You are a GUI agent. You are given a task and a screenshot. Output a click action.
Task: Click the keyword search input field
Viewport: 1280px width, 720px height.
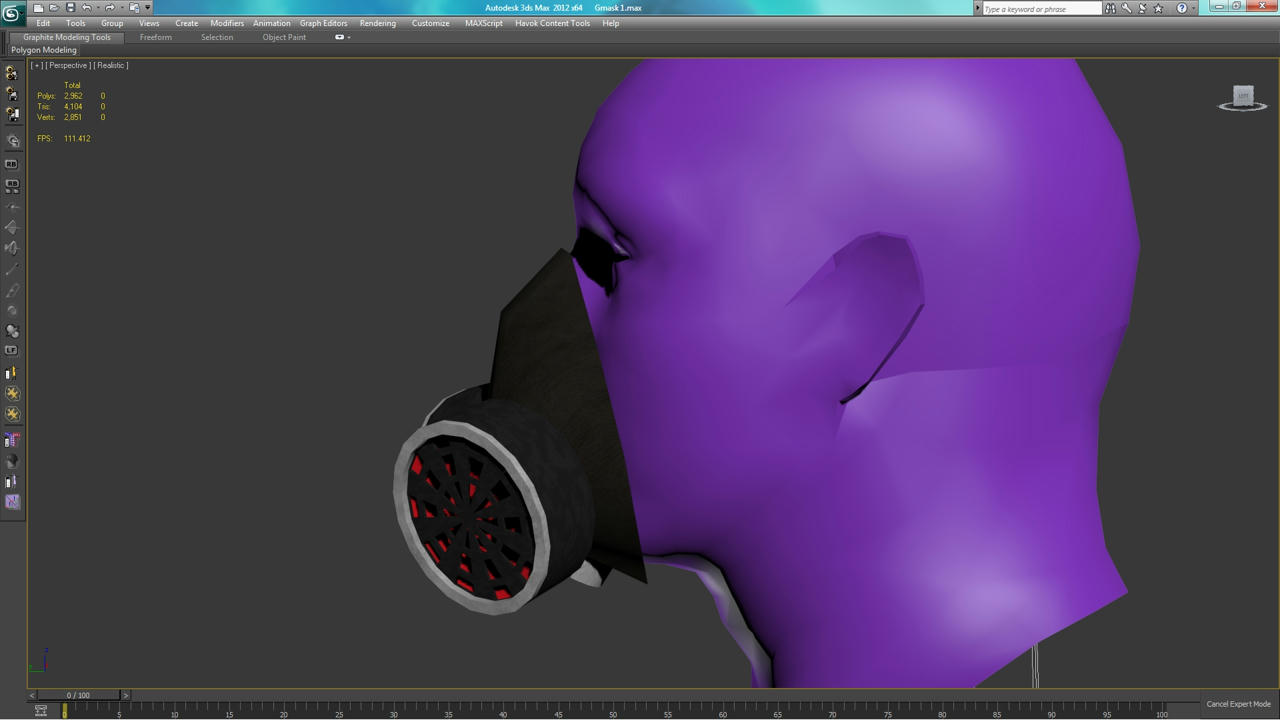(x=1041, y=8)
